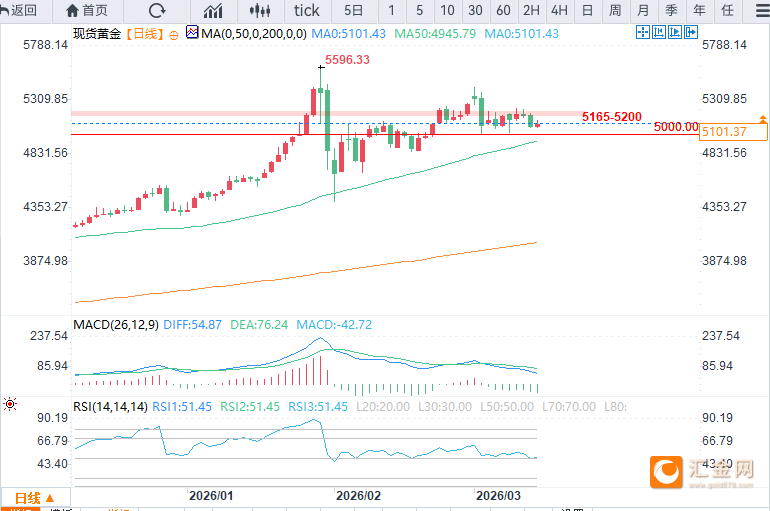Click the 2026/01 date axis label
The image size is (770, 511).
211,496
